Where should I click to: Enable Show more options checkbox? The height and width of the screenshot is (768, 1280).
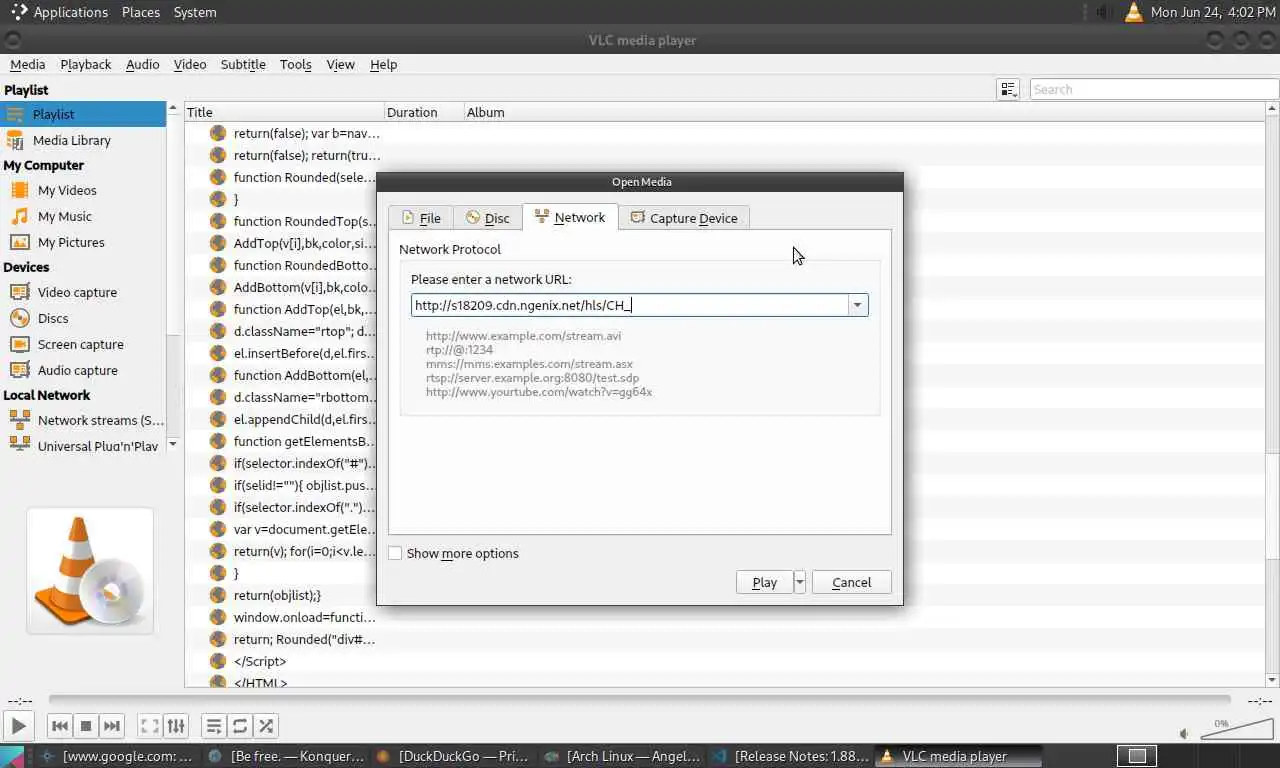point(396,553)
